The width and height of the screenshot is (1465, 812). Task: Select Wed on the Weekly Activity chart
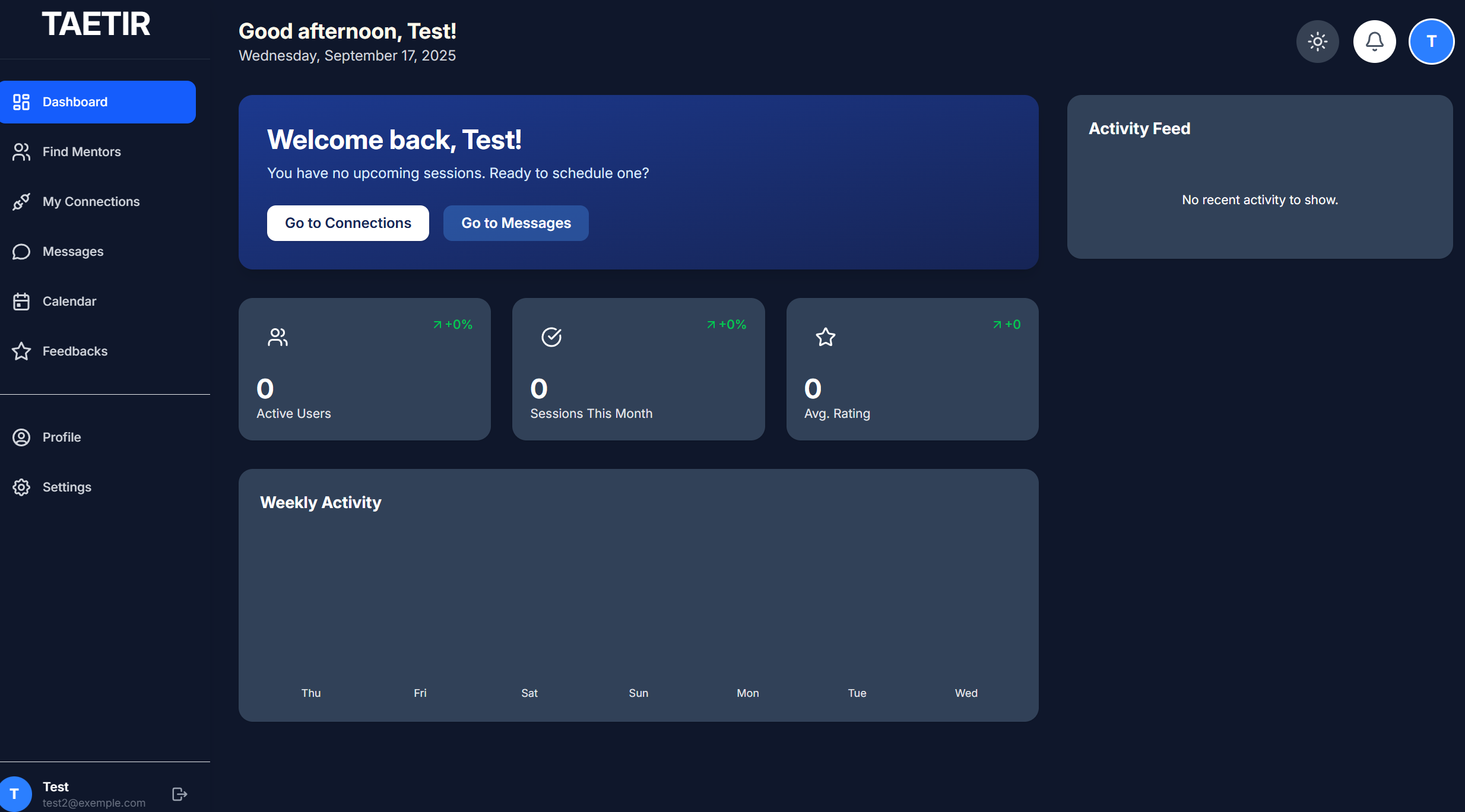[x=966, y=693]
